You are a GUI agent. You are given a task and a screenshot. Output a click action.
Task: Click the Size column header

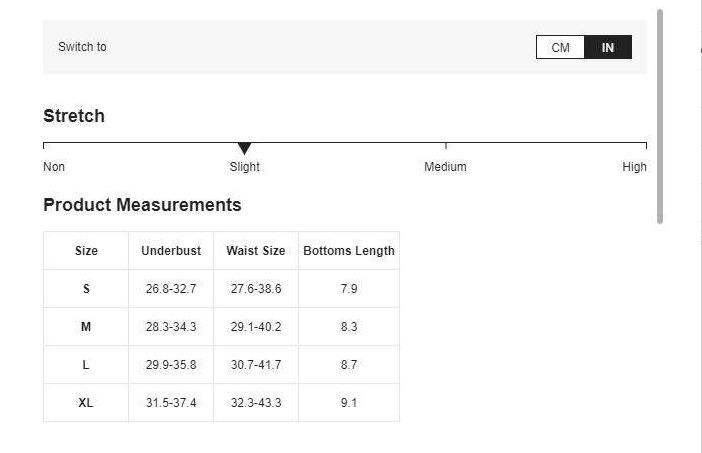[x=86, y=251]
